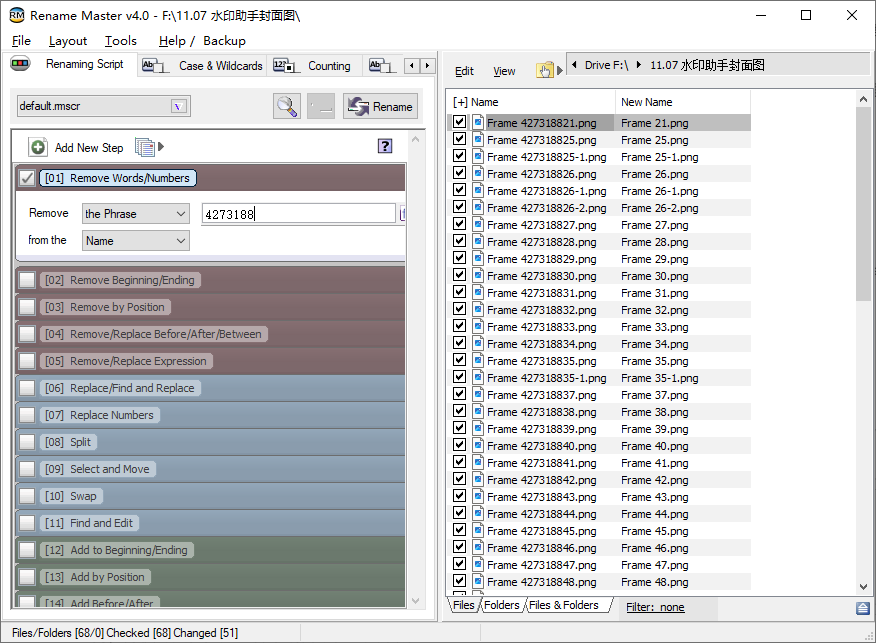This screenshot has height=643, width=876.
Task: Click the magnifier preview icon
Action: [x=287, y=106]
